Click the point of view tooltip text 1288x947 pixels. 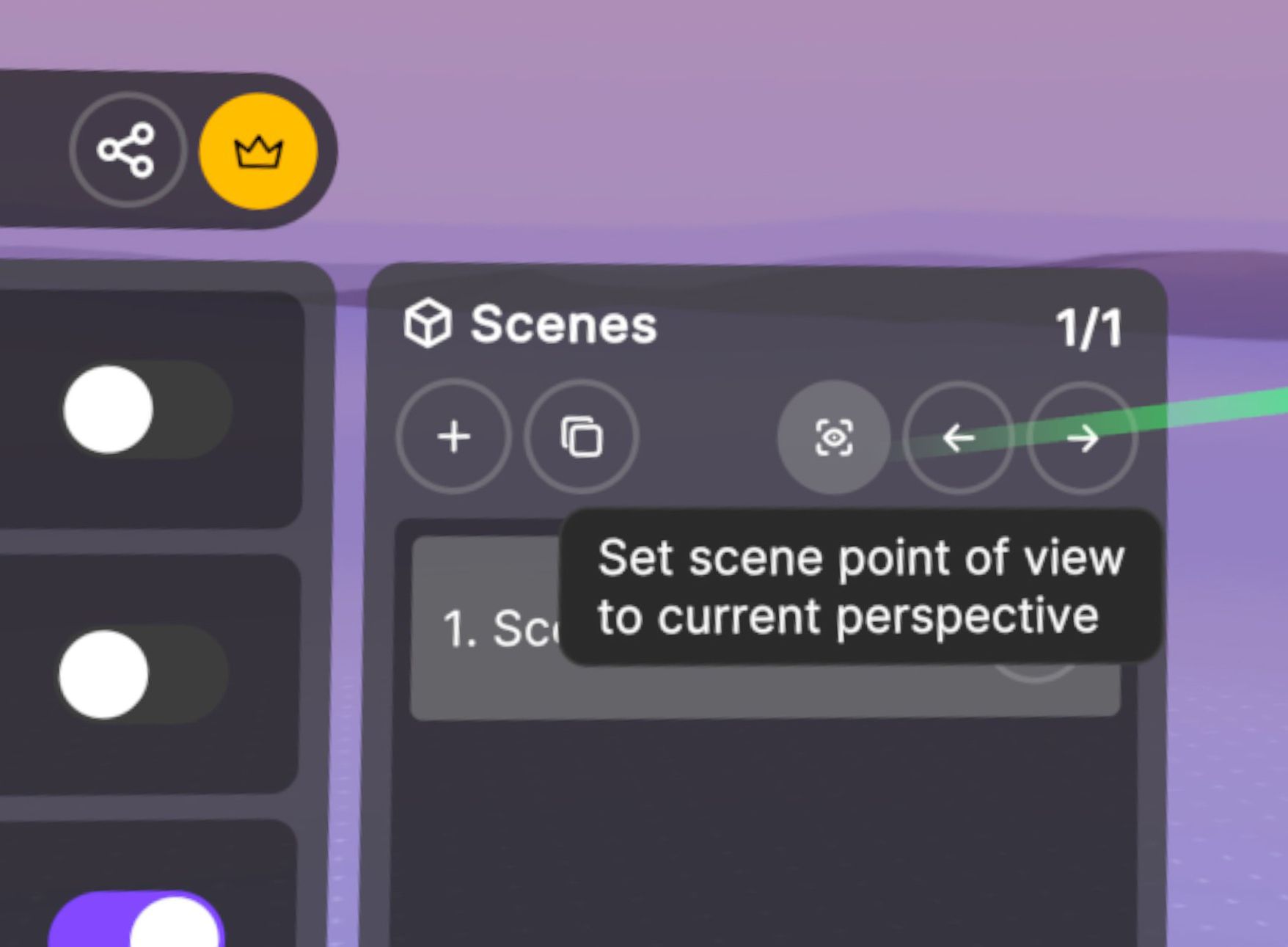click(860, 587)
